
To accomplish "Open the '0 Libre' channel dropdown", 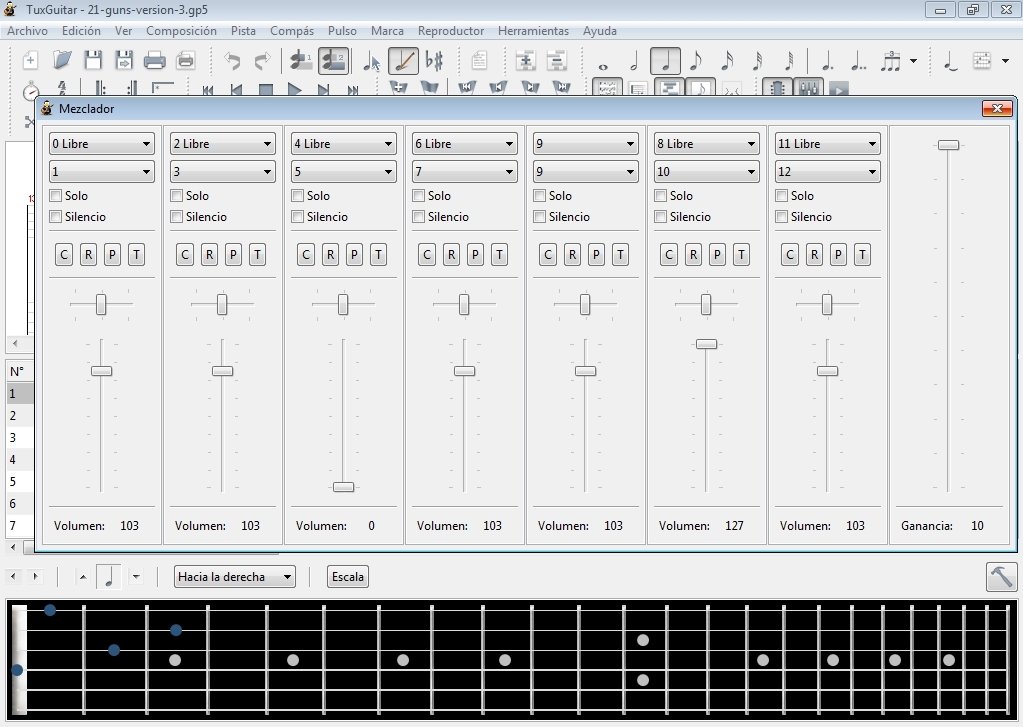I will click(x=102, y=144).
